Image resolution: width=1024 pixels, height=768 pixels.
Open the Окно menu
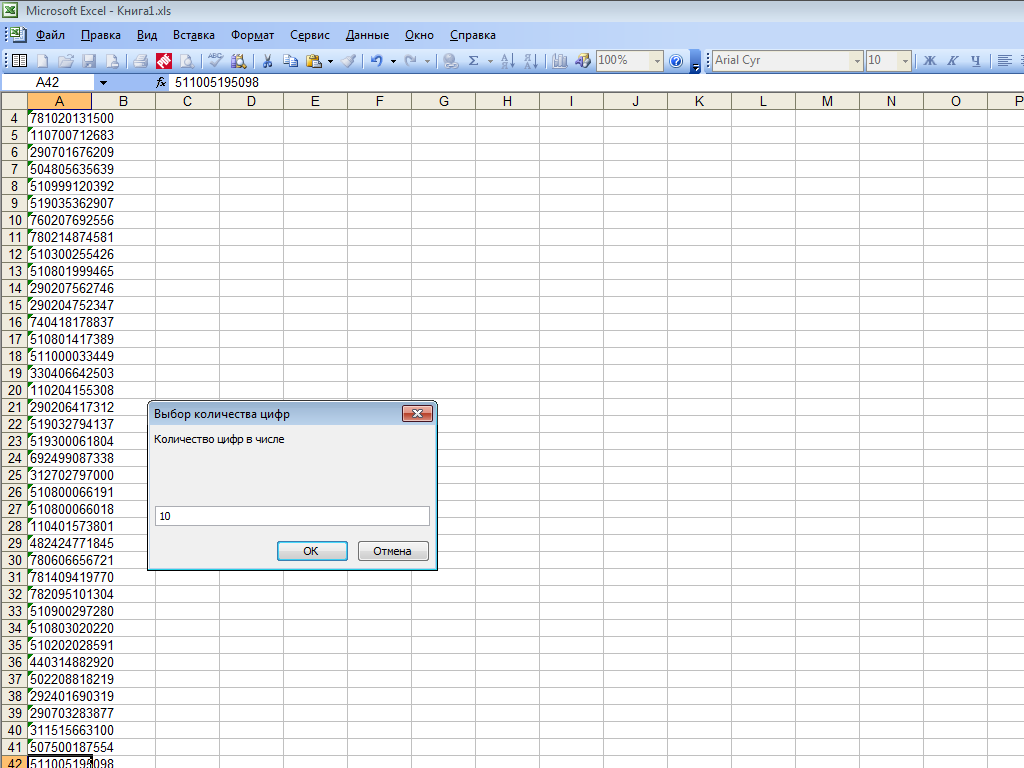419,35
